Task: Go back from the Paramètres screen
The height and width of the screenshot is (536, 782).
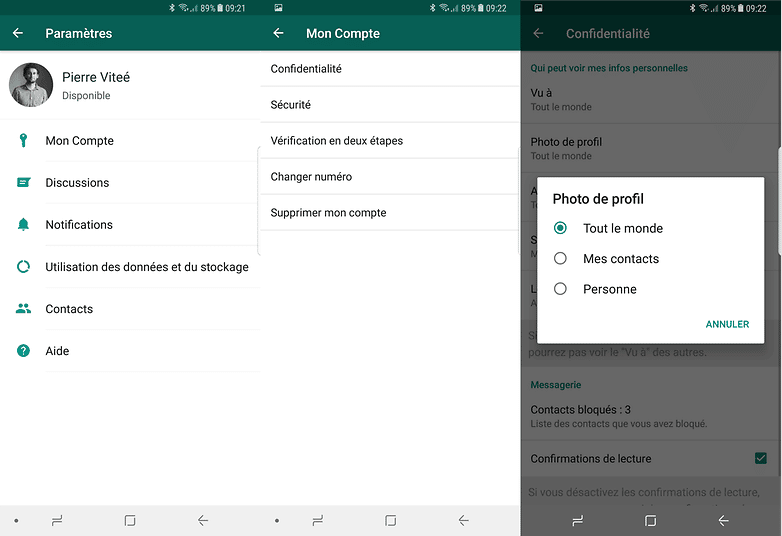Action: (18, 33)
